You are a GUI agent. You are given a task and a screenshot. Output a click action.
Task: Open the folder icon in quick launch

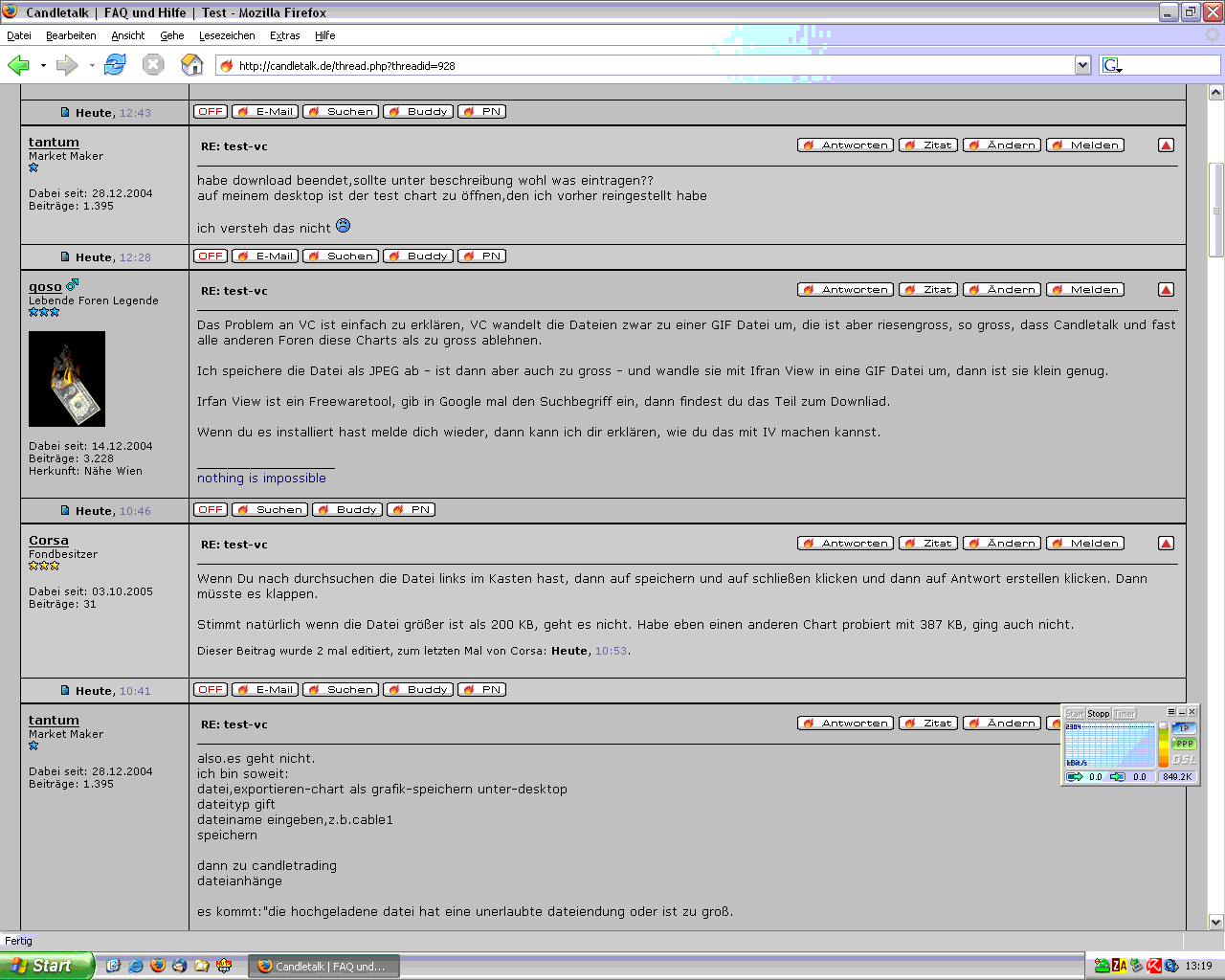click(201, 966)
